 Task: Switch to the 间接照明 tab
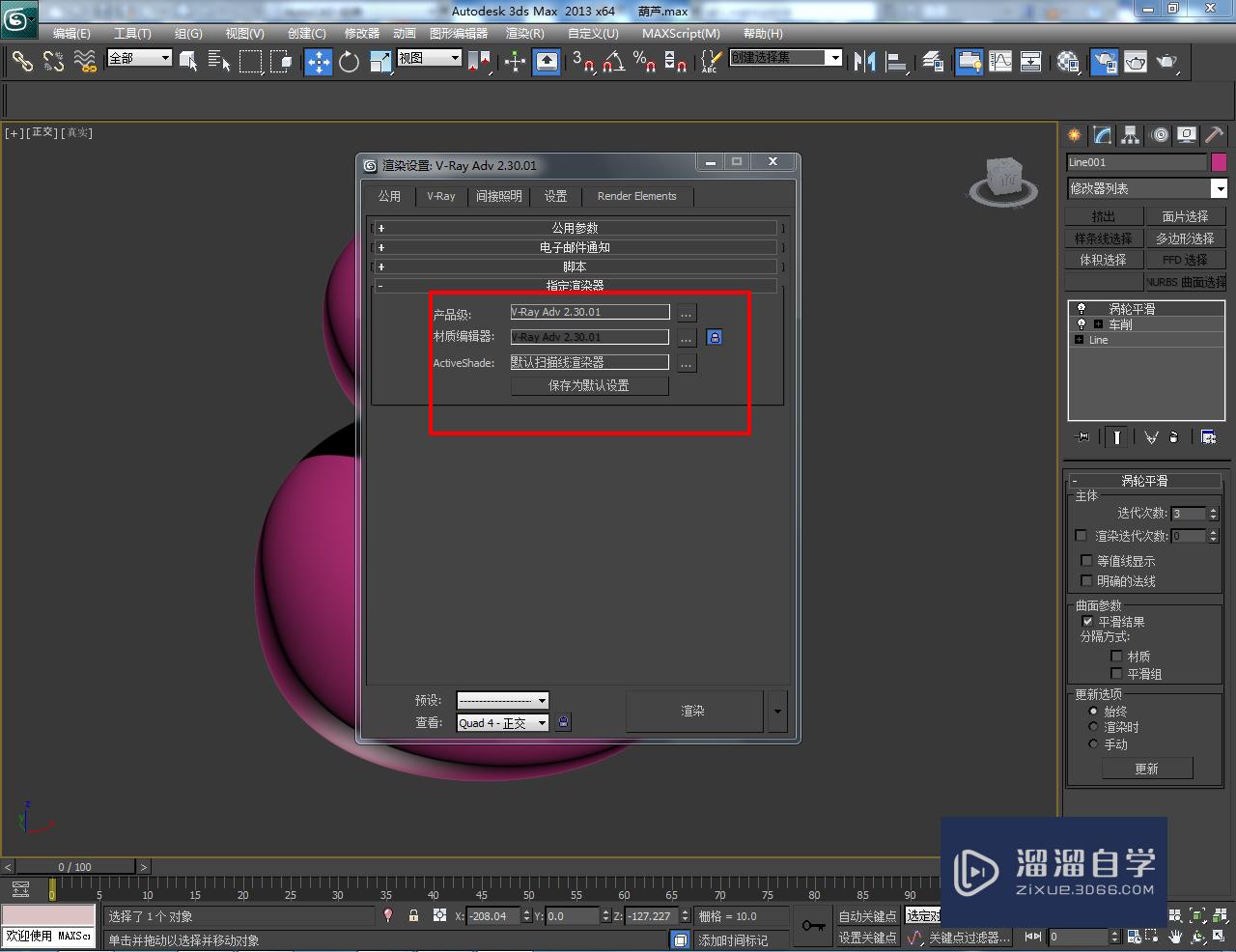coord(498,196)
